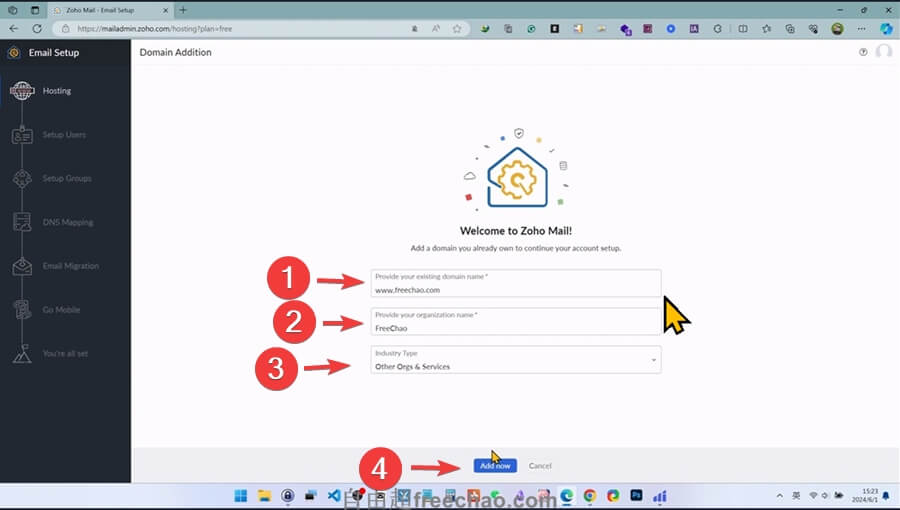The width and height of the screenshot is (900, 510).
Task: Click the Go Mobile sidebar icon
Action: tap(22, 310)
